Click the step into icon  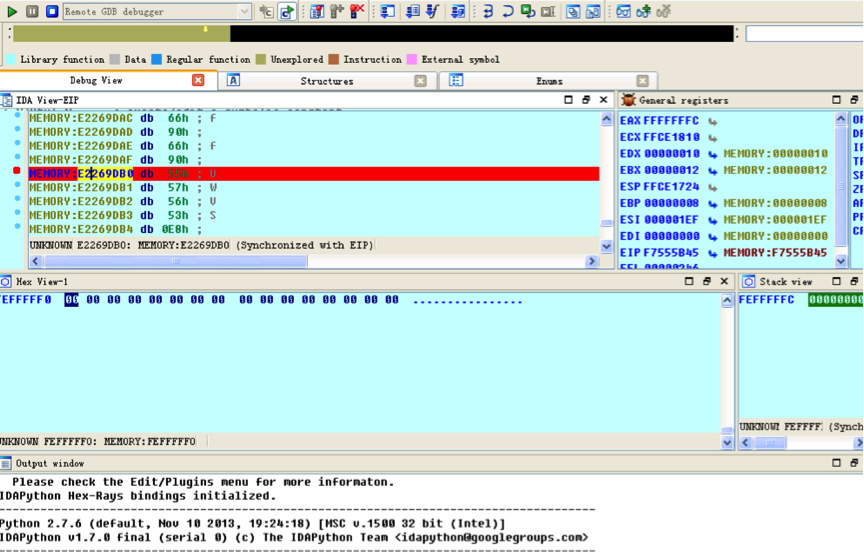487,12
